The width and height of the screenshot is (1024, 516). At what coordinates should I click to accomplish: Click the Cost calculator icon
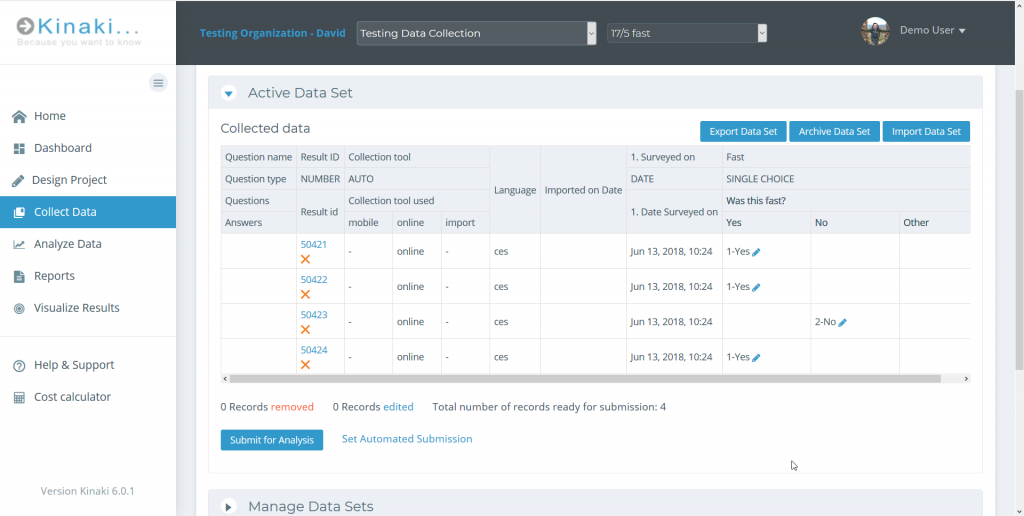19,397
